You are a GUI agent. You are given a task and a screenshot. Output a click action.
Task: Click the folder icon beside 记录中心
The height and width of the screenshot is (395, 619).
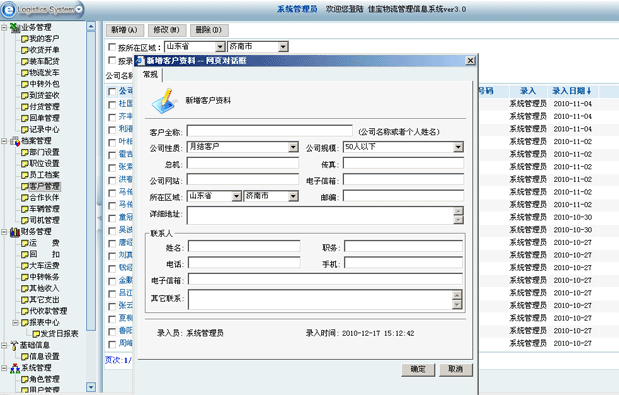coord(25,129)
